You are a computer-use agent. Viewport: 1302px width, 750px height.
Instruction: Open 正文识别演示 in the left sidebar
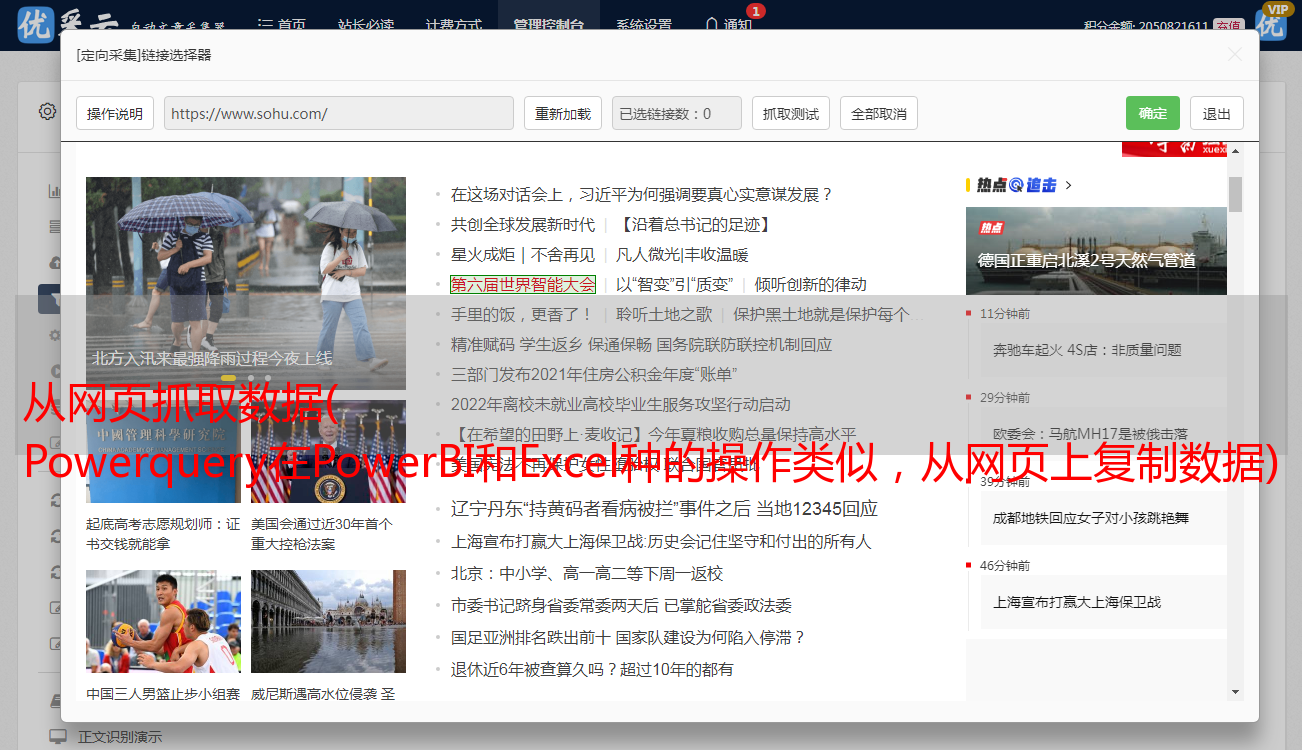120,737
